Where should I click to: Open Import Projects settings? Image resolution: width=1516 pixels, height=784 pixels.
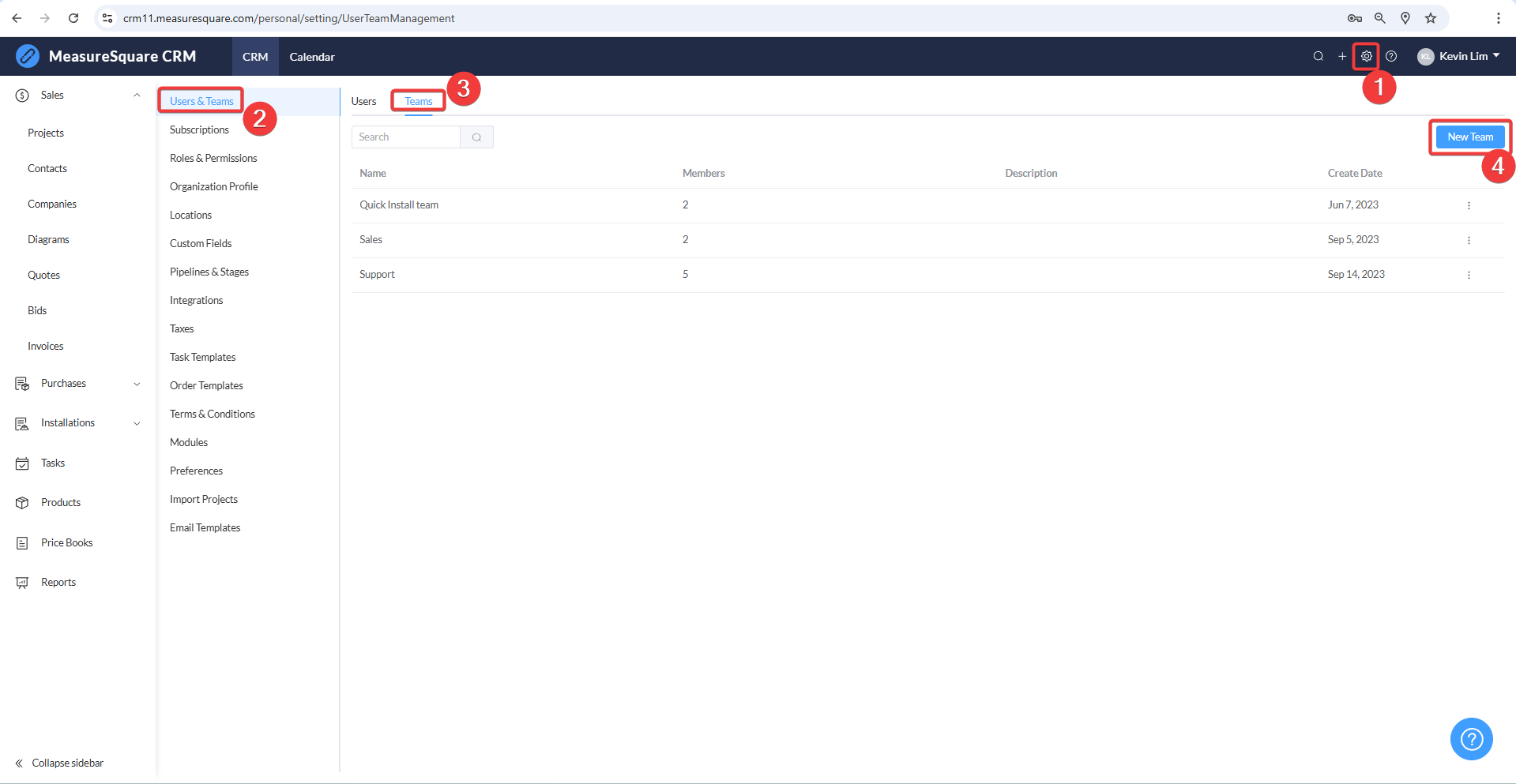[204, 499]
